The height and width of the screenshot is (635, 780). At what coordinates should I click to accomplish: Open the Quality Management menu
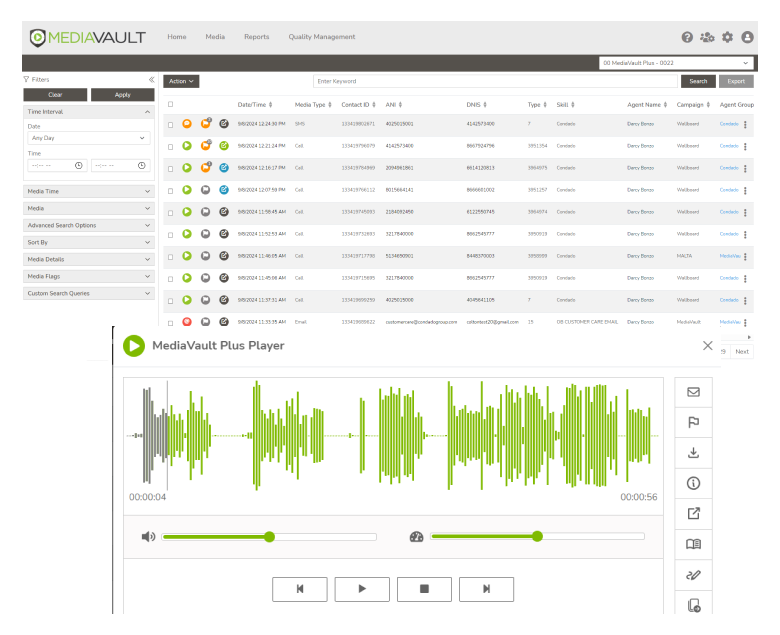coord(322,37)
